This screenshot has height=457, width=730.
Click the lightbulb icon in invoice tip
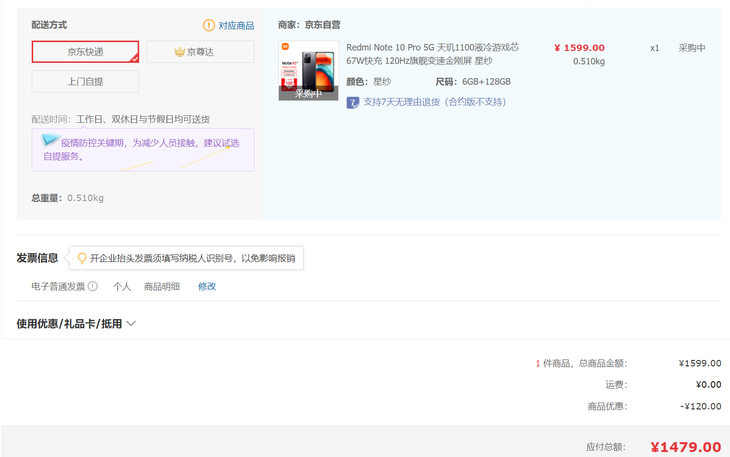(82, 258)
